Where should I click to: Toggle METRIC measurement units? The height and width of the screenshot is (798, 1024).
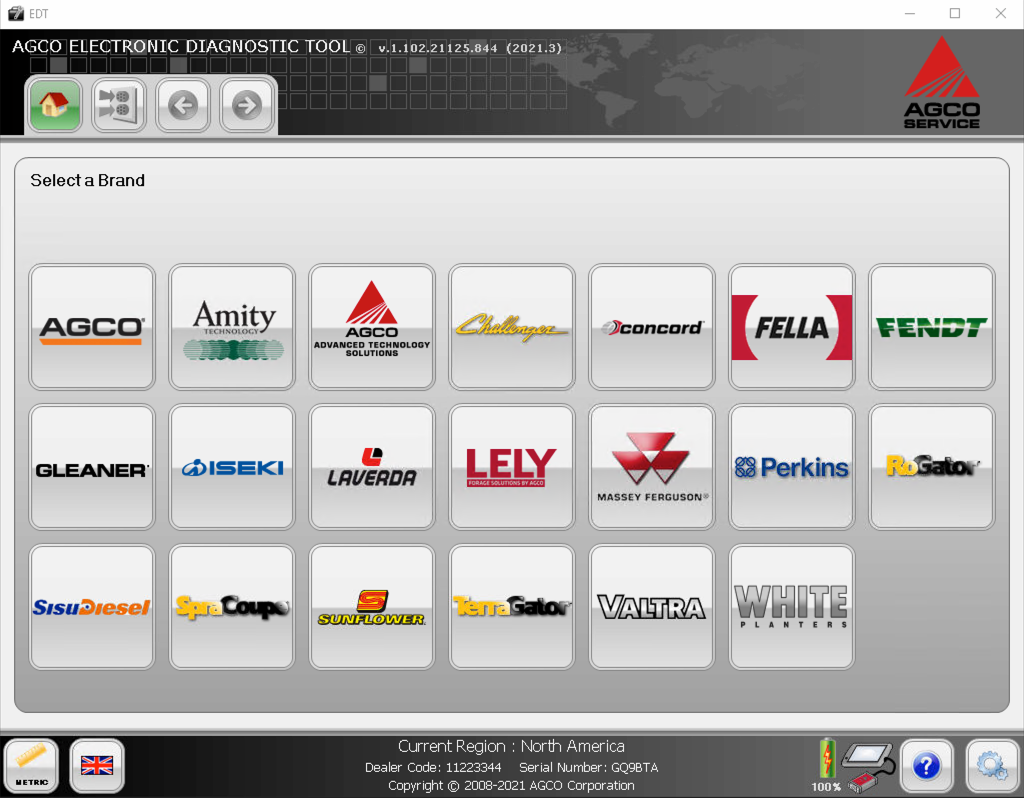pos(33,765)
